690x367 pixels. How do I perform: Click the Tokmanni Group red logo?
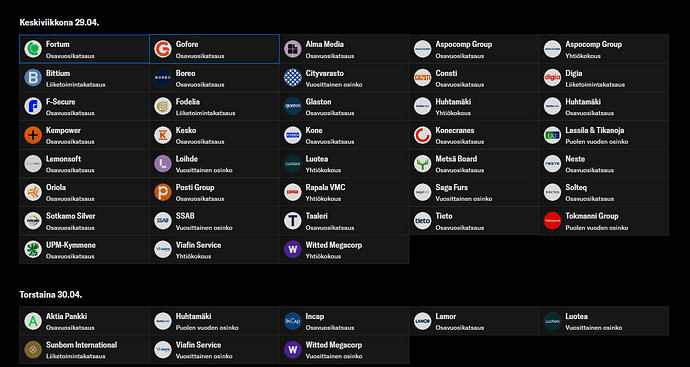pos(552,220)
